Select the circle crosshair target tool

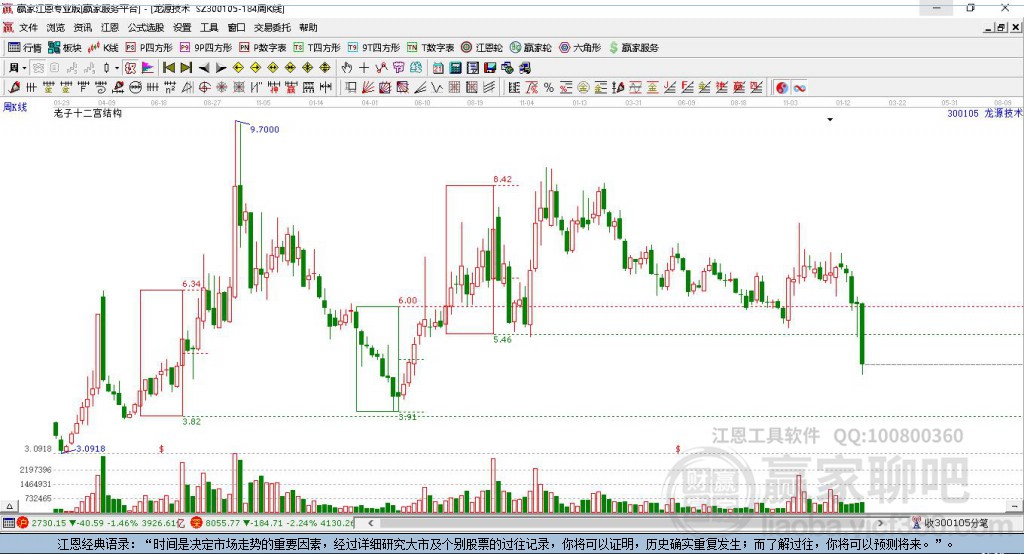pyautogui.click(x=204, y=88)
